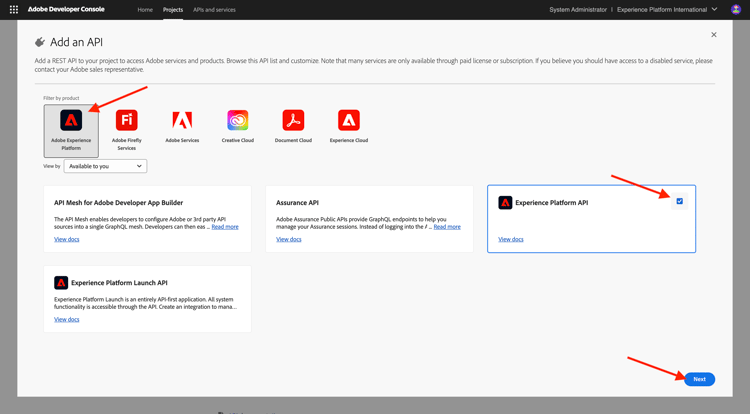Uncheck the Experience Platform API checkbox
Viewport: 750px width, 414px height.
[679, 201]
